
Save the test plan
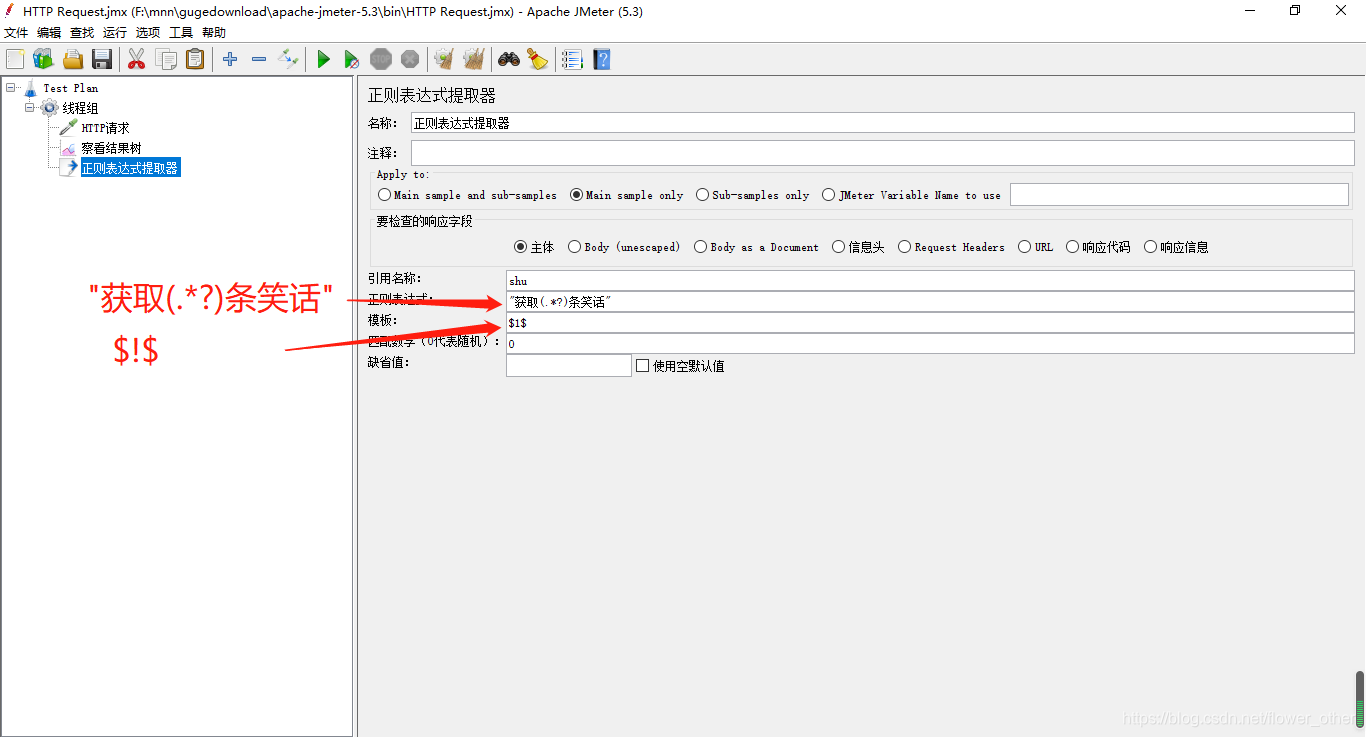102,60
